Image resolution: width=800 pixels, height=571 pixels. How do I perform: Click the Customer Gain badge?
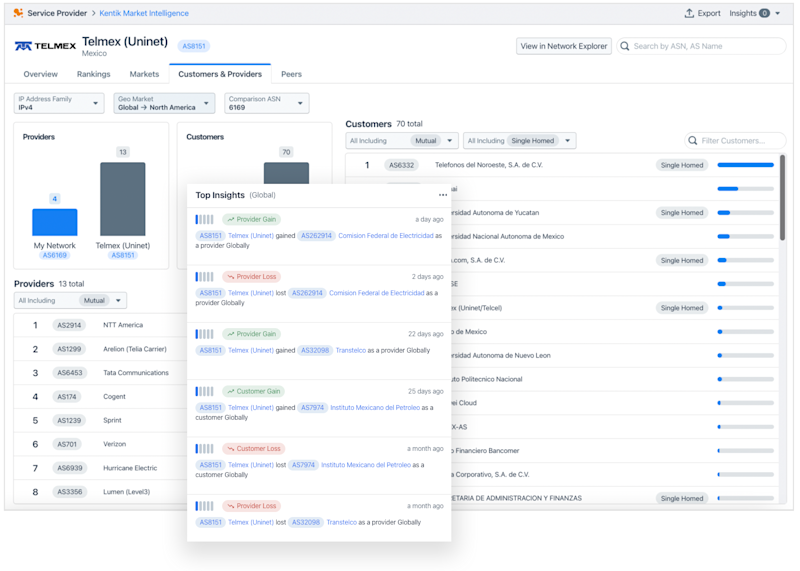(254, 391)
